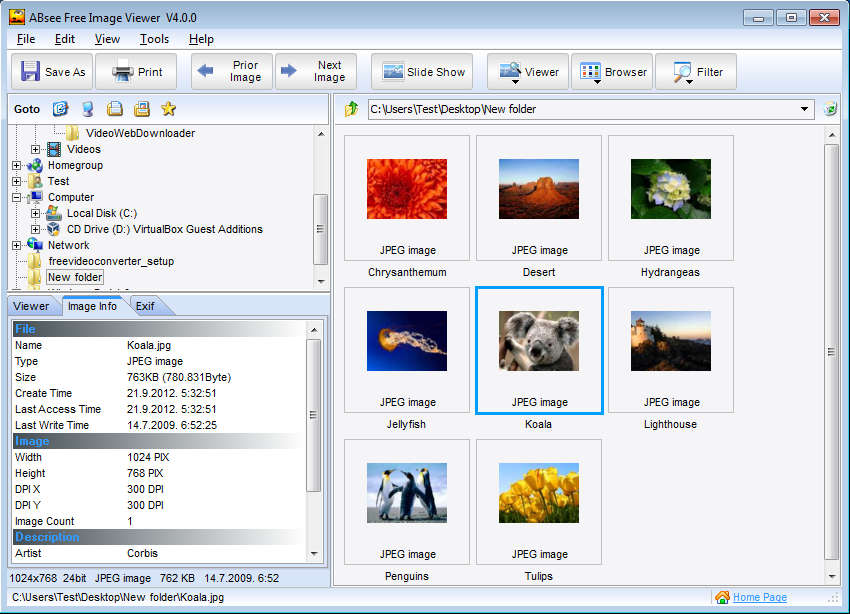Viewport: 850px width, 614px height.
Task: Click the refresh icon right of path box
Action: pos(830,109)
